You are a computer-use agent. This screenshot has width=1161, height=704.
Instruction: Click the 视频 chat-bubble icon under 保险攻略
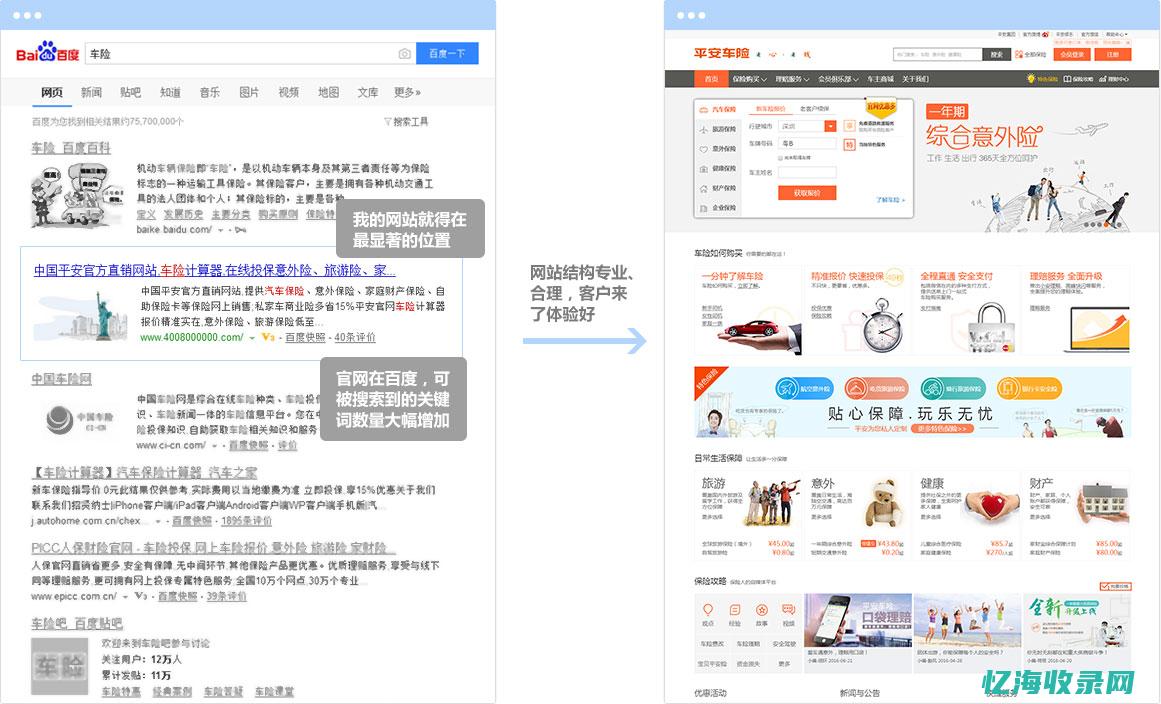point(787,608)
